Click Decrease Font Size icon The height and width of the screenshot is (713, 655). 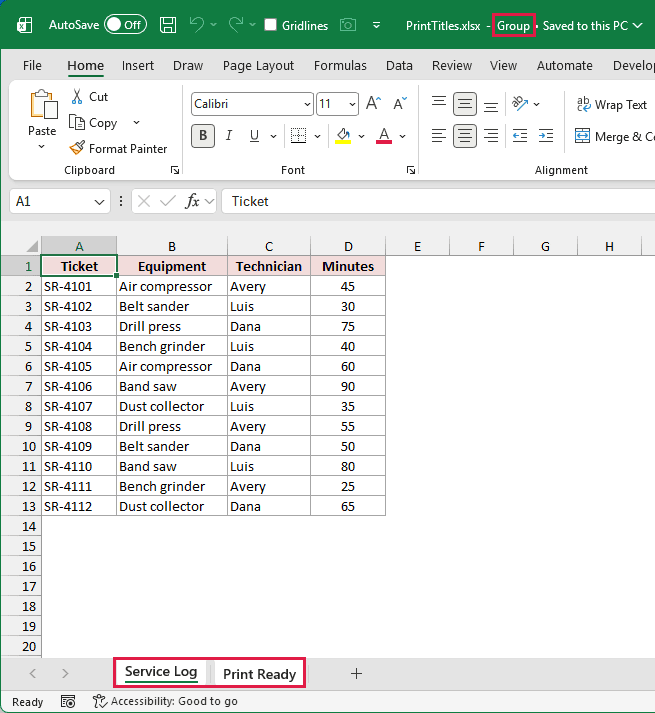[400, 103]
